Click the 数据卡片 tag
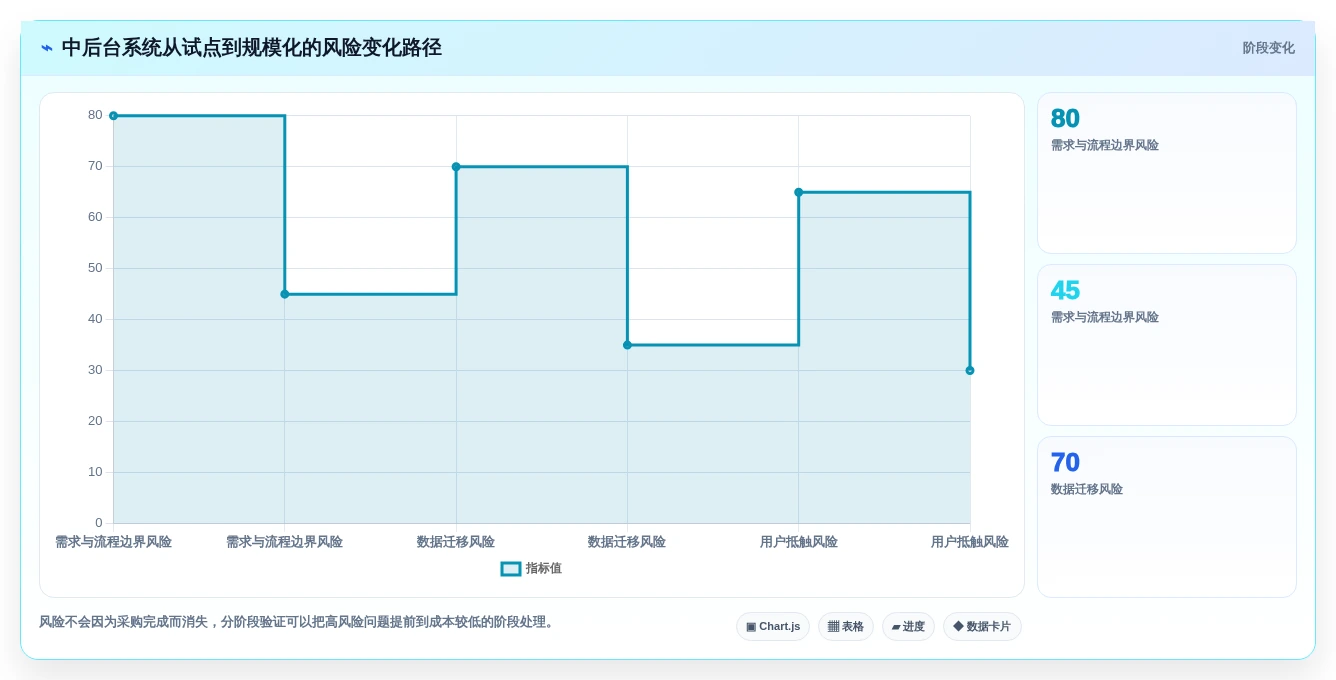The image size is (1336, 680). [x=982, y=627]
